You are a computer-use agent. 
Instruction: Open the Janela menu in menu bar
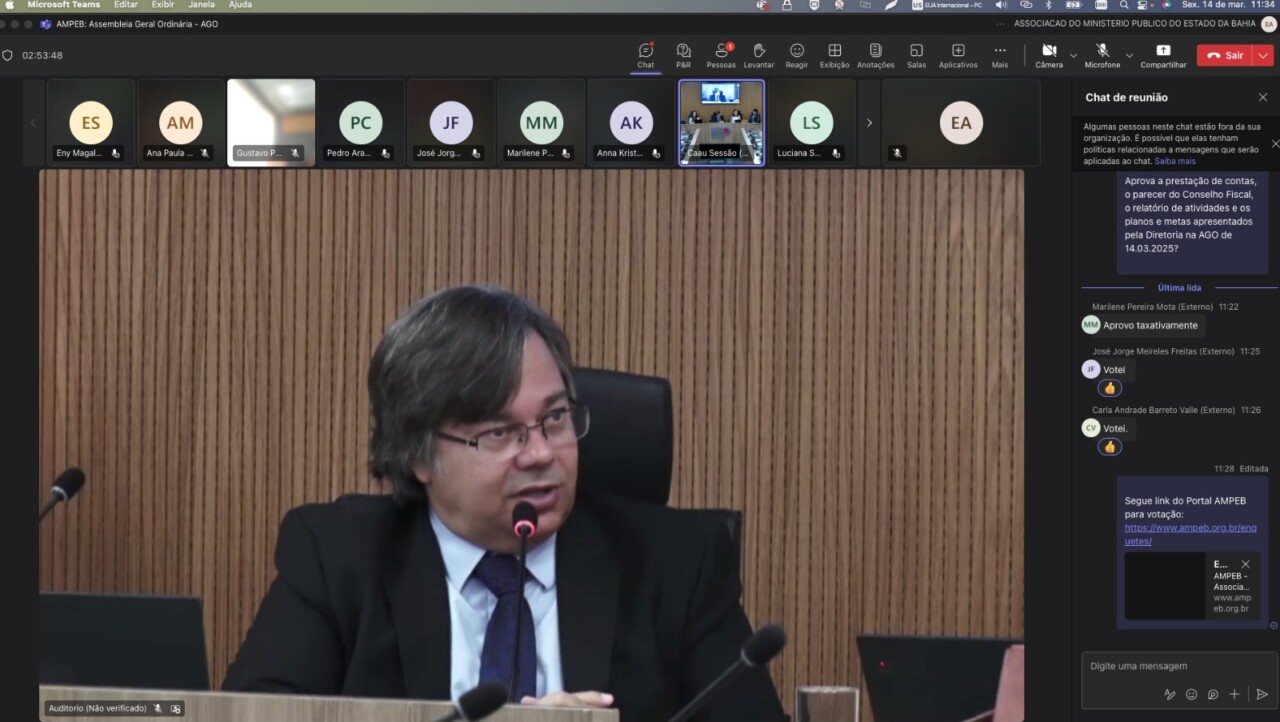201,5
